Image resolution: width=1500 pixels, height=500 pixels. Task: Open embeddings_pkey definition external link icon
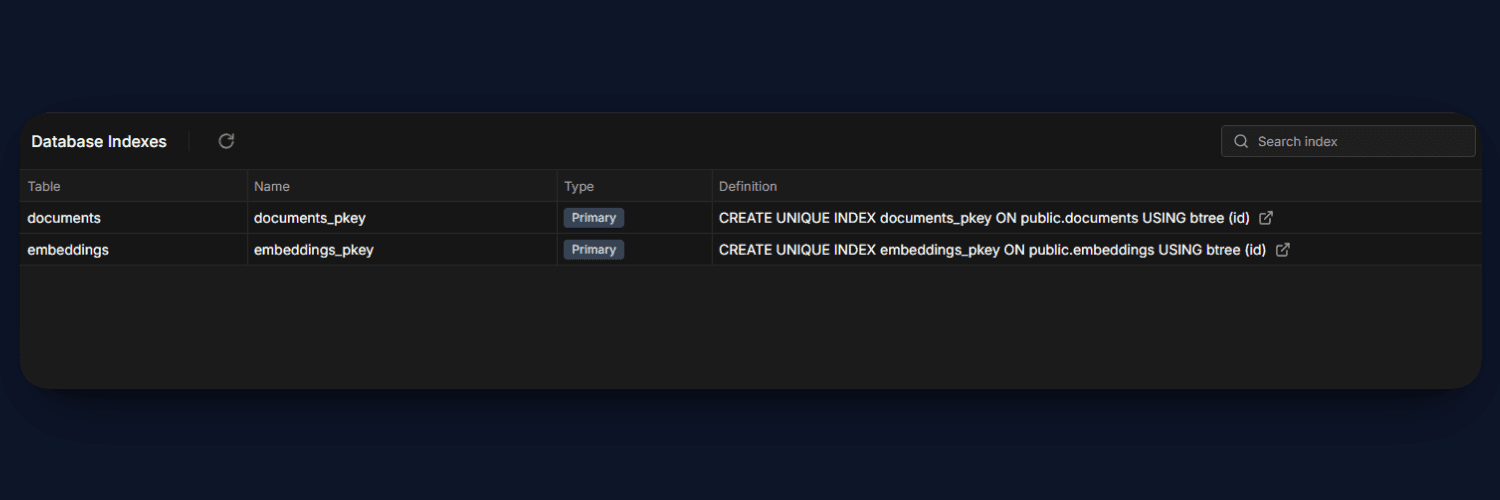(1283, 250)
